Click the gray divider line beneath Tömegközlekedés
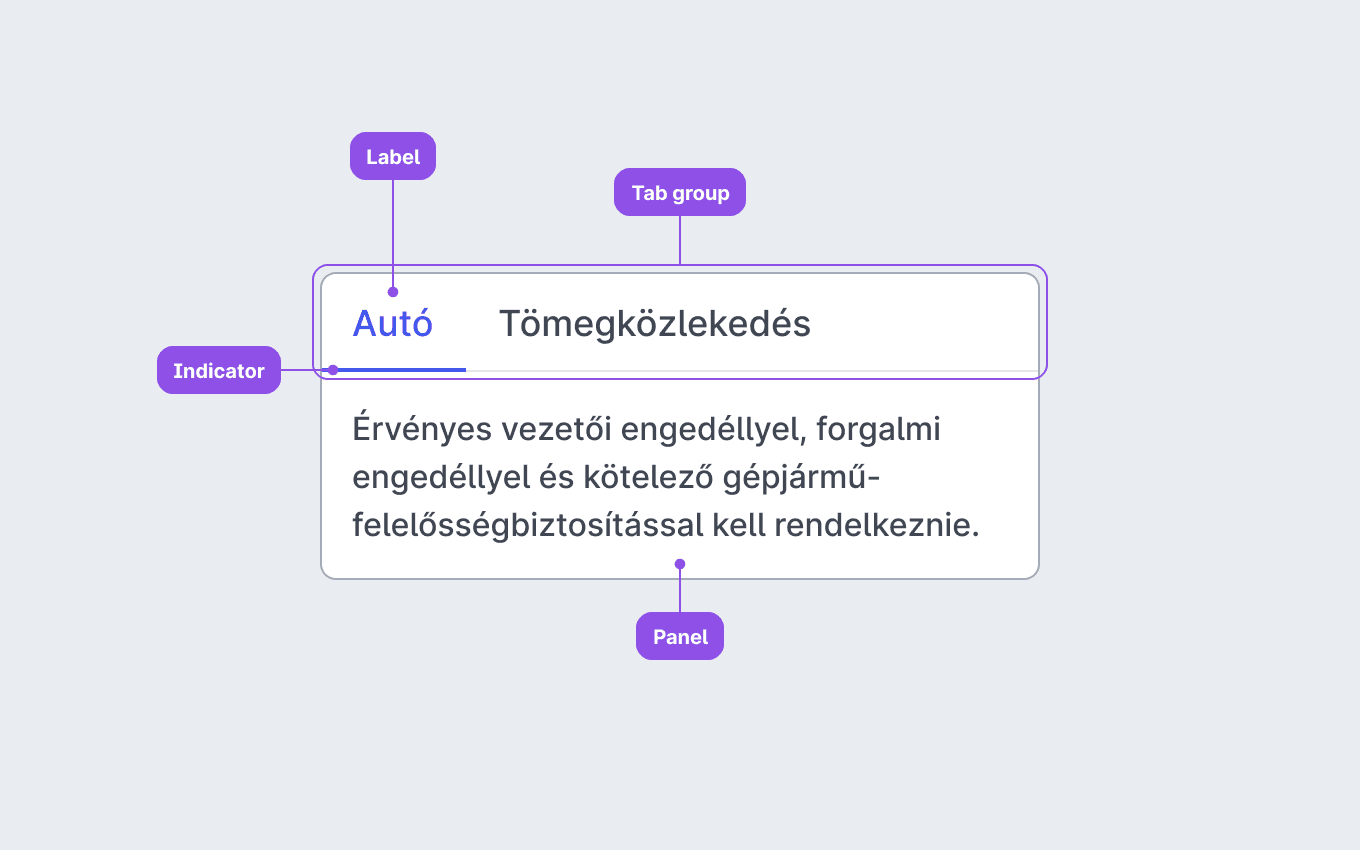The height and width of the screenshot is (850, 1360). point(752,371)
